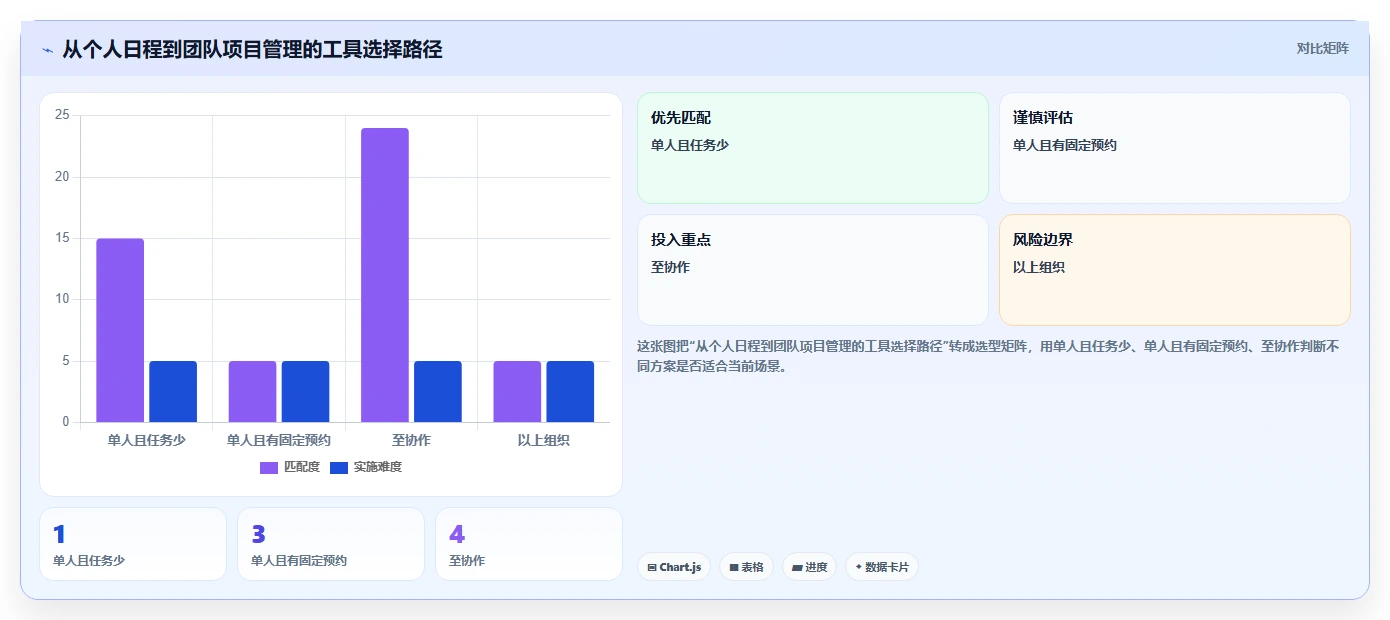Click the y-axis value 10
The image size is (1390, 620).
(62, 299)
